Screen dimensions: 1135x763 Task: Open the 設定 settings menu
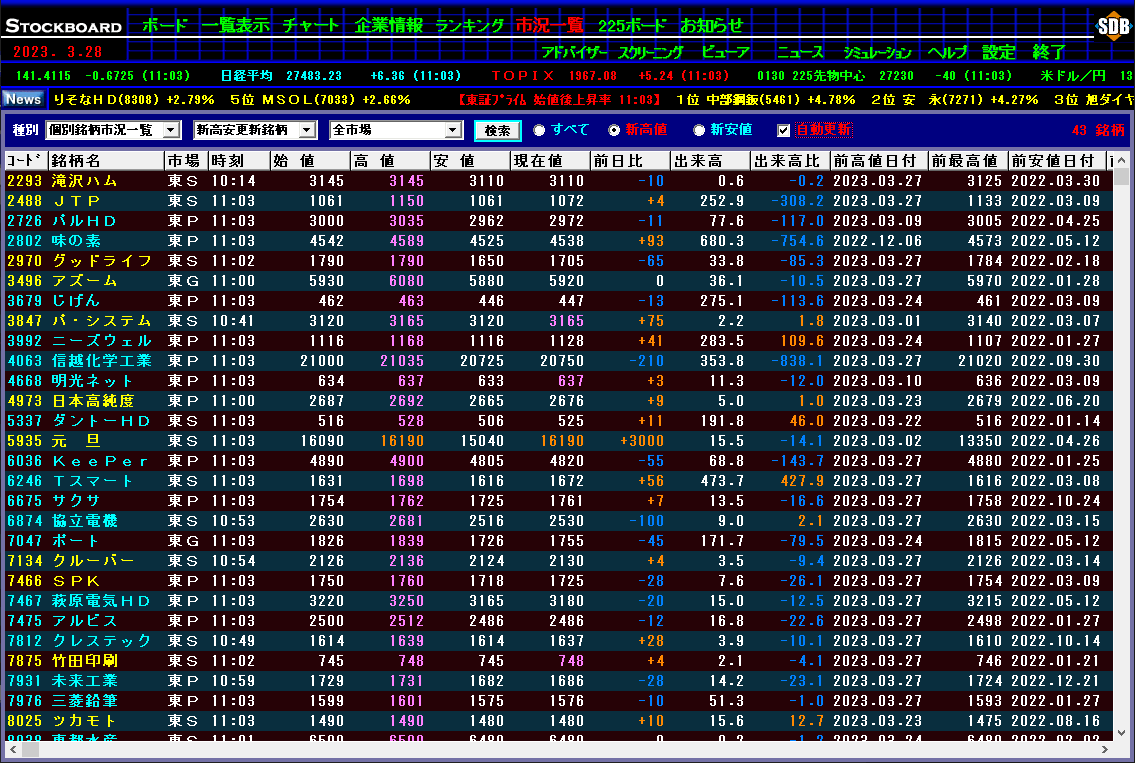coord(999,52)
